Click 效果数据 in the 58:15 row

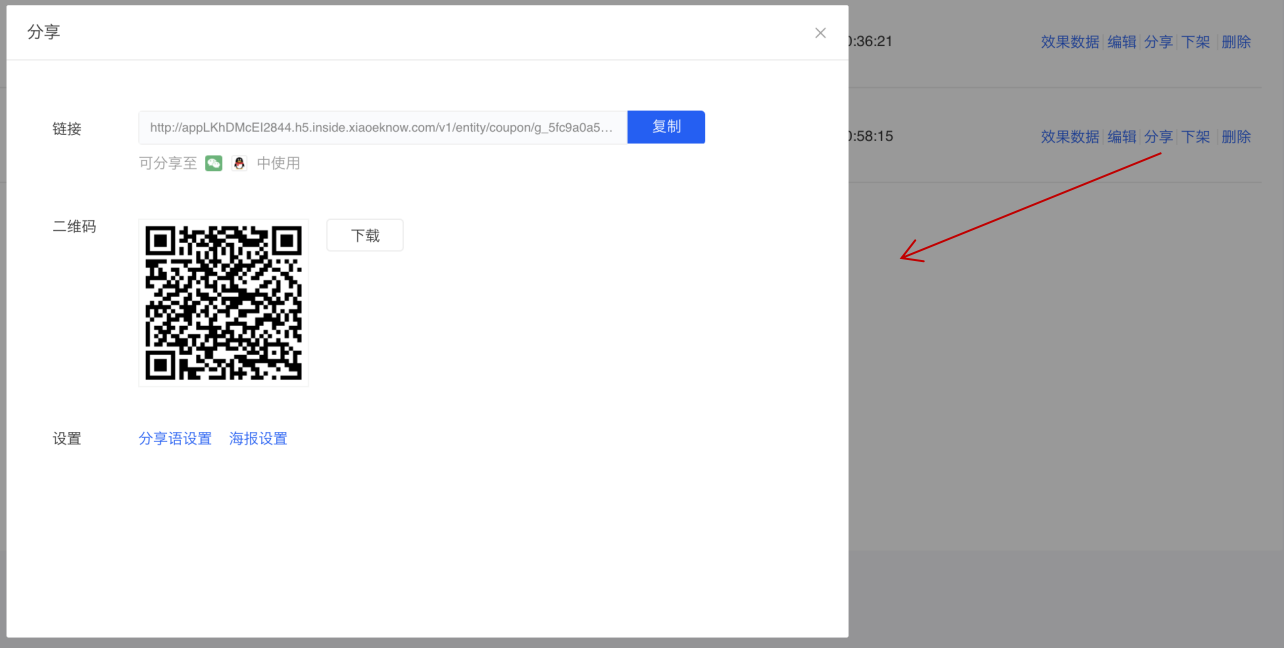(x=1070, y=137)
